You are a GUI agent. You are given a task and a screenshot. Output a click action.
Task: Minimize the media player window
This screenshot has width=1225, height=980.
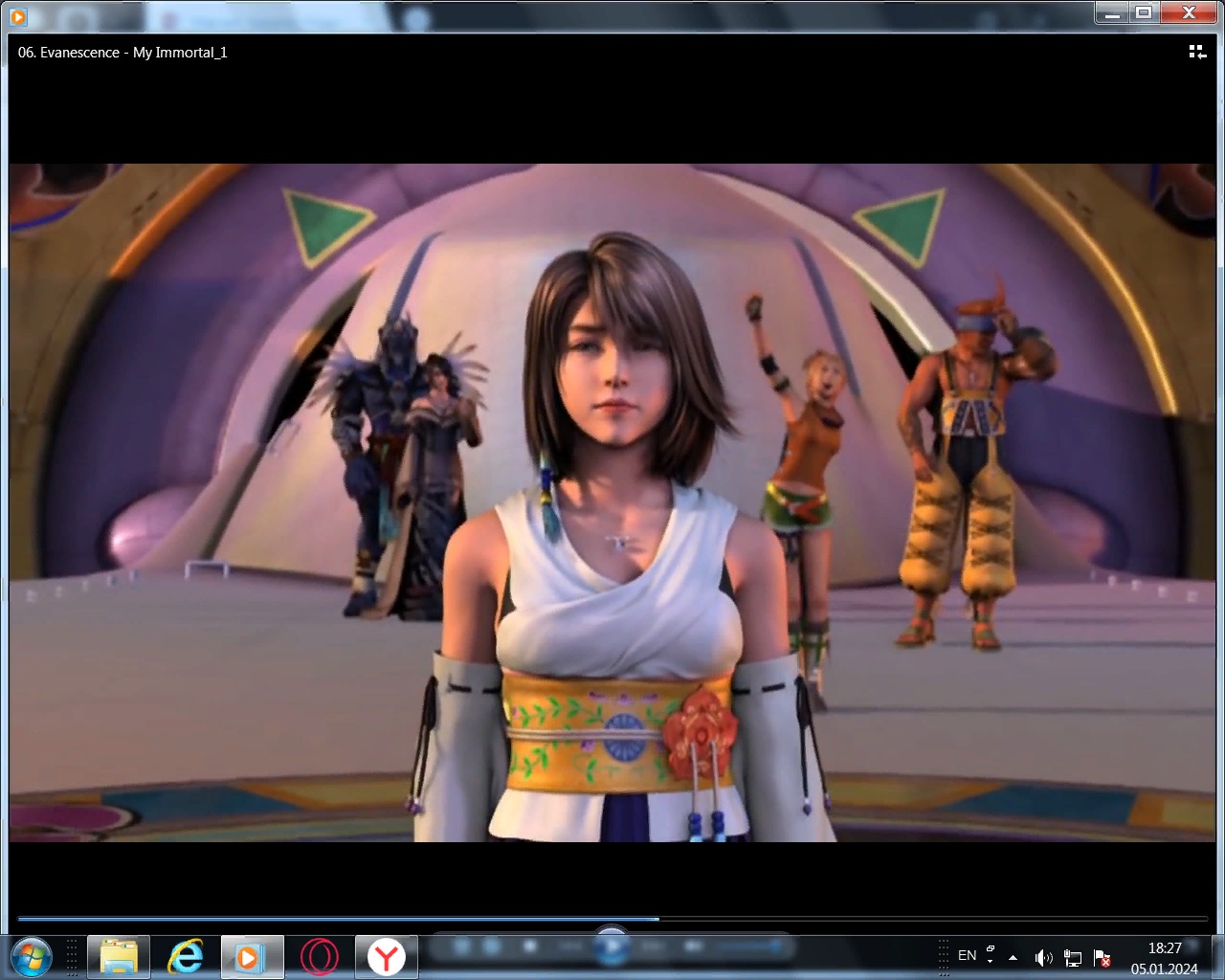[1110, 12]
